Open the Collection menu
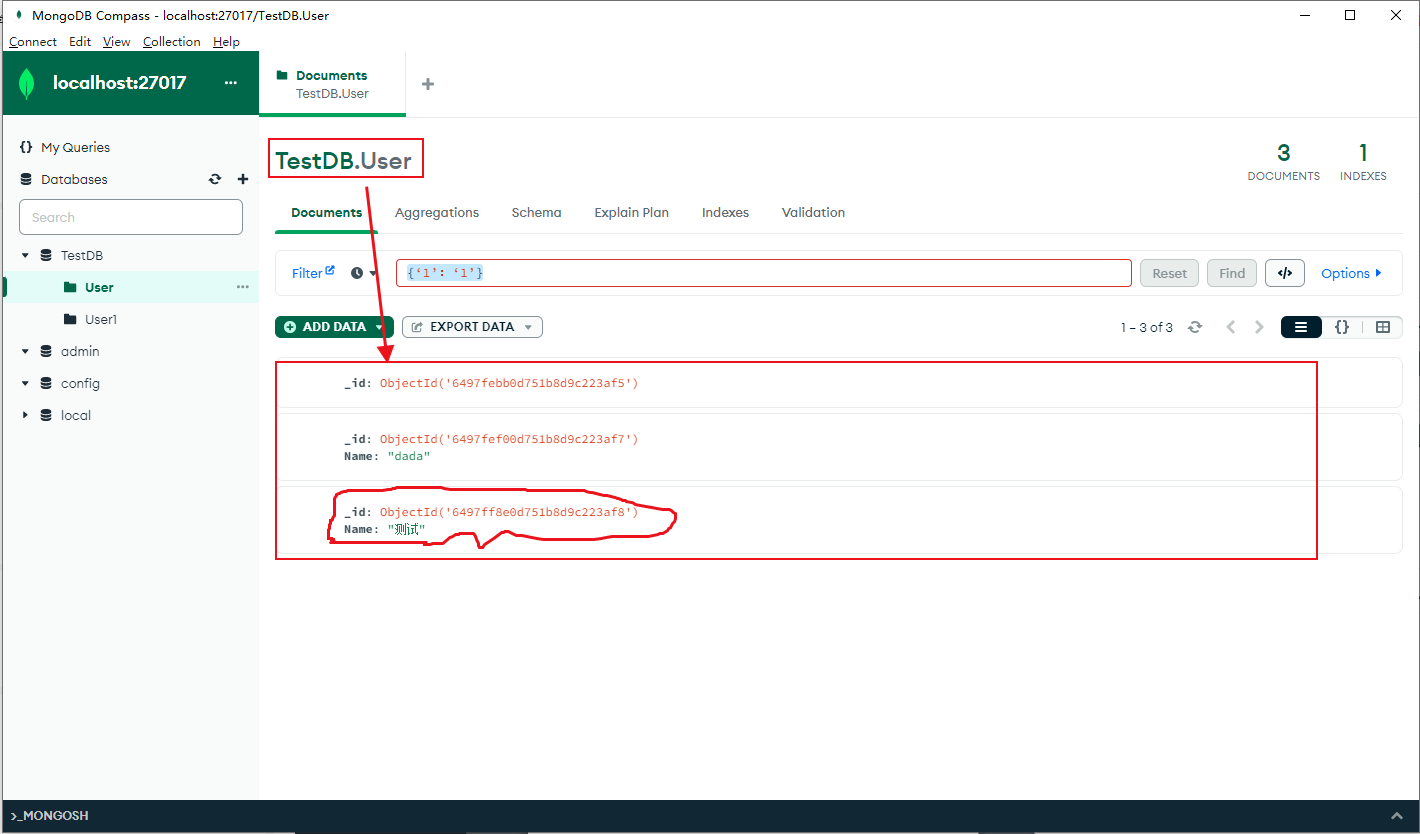The image size is (1420, 834). 172,42
